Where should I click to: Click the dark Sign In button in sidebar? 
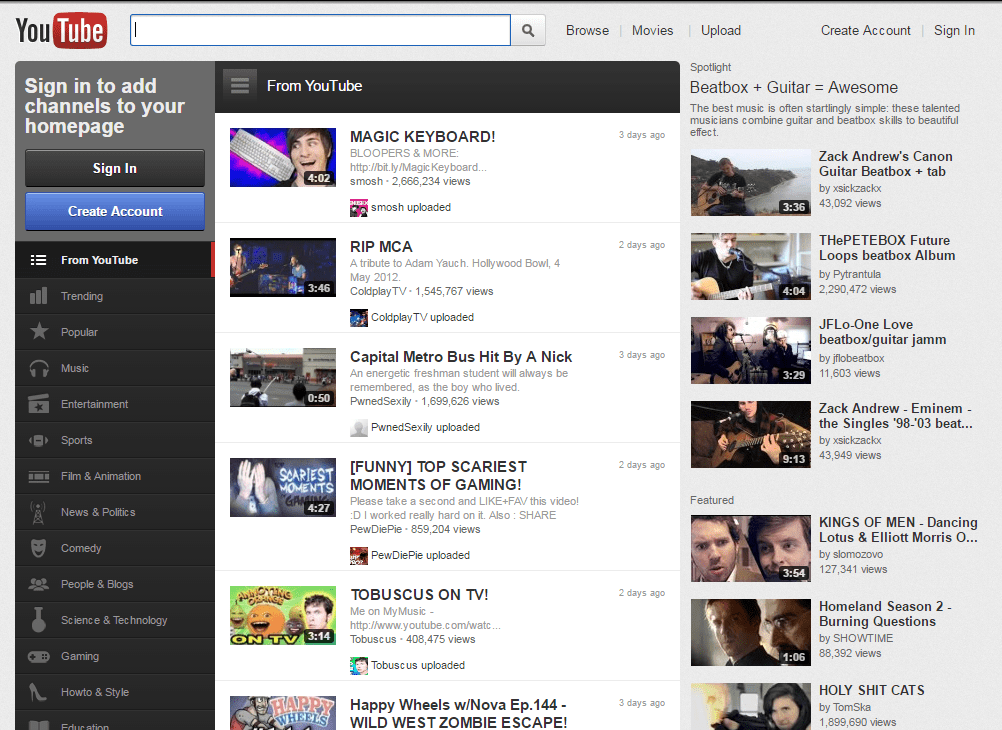click(x=115, y=168)
